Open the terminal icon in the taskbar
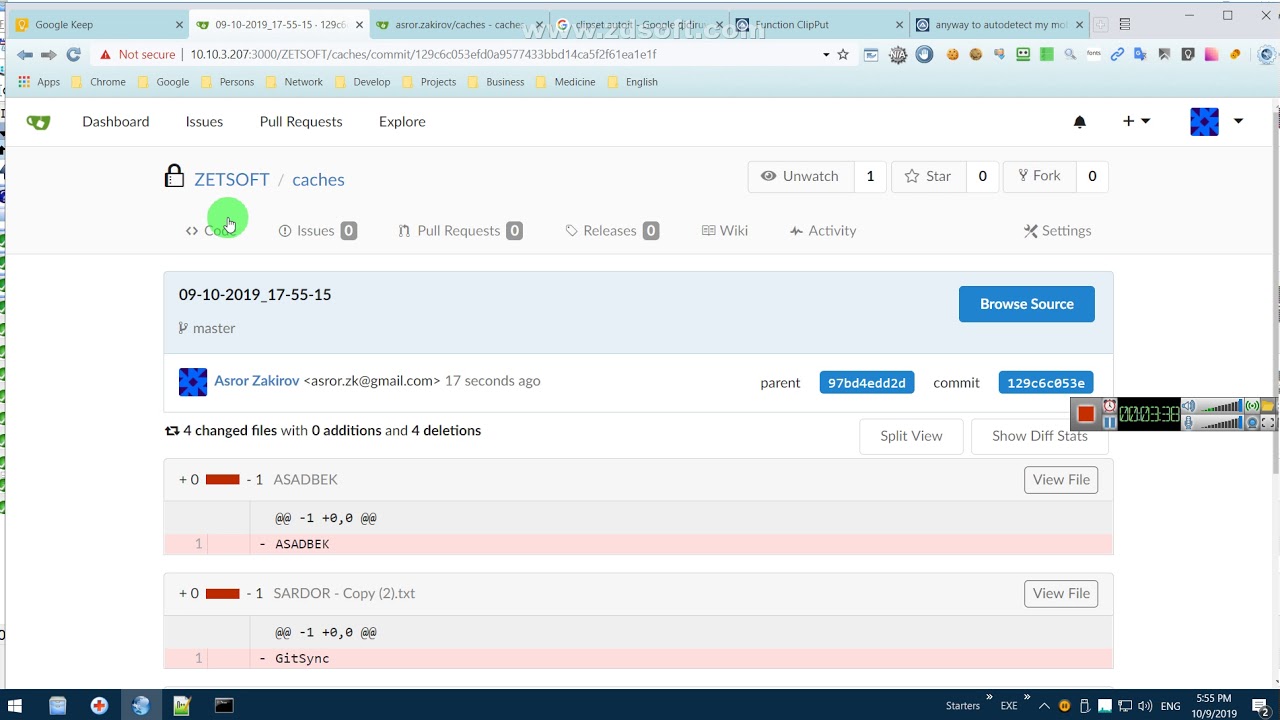This screenshot has width=1280, height=720. point(224,706)
